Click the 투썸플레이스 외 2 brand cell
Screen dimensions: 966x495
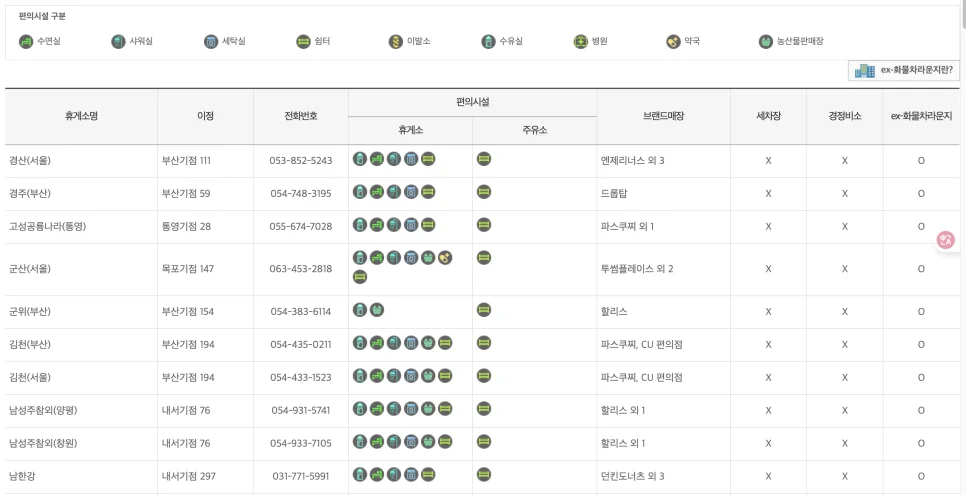click(664, 269)
